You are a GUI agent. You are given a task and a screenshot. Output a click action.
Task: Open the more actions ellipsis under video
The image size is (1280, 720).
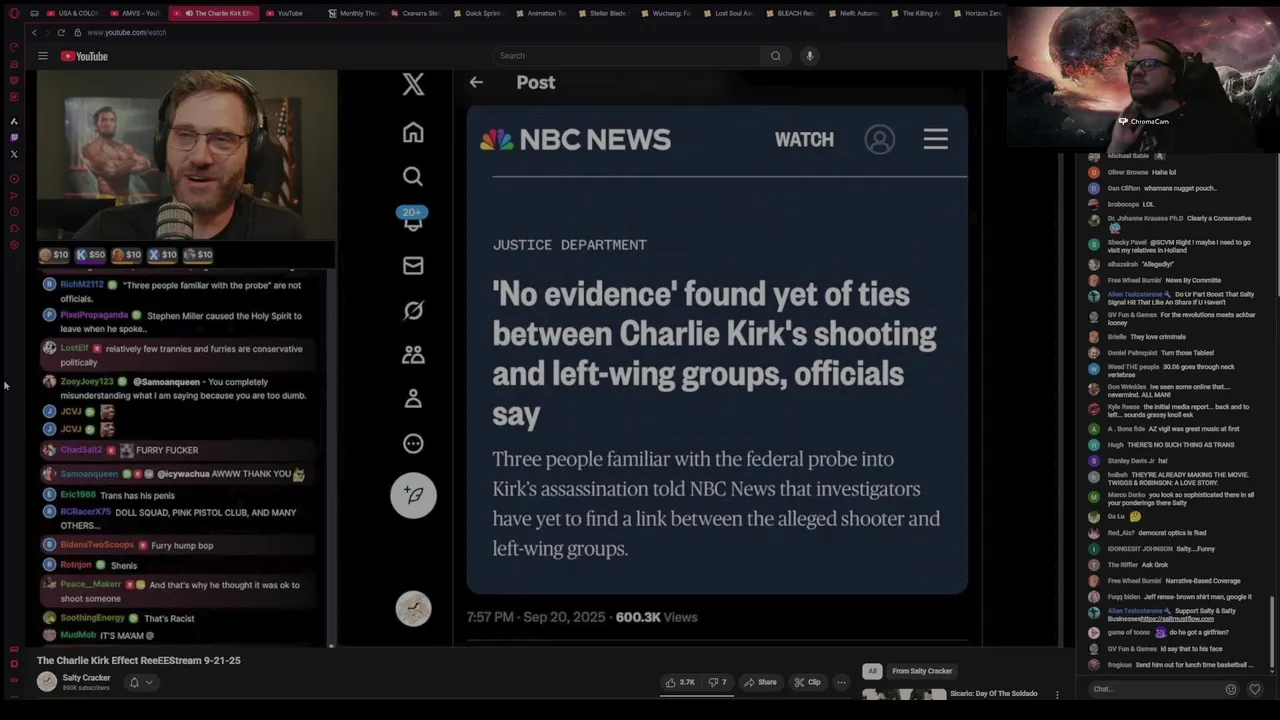tap(841, 682)
